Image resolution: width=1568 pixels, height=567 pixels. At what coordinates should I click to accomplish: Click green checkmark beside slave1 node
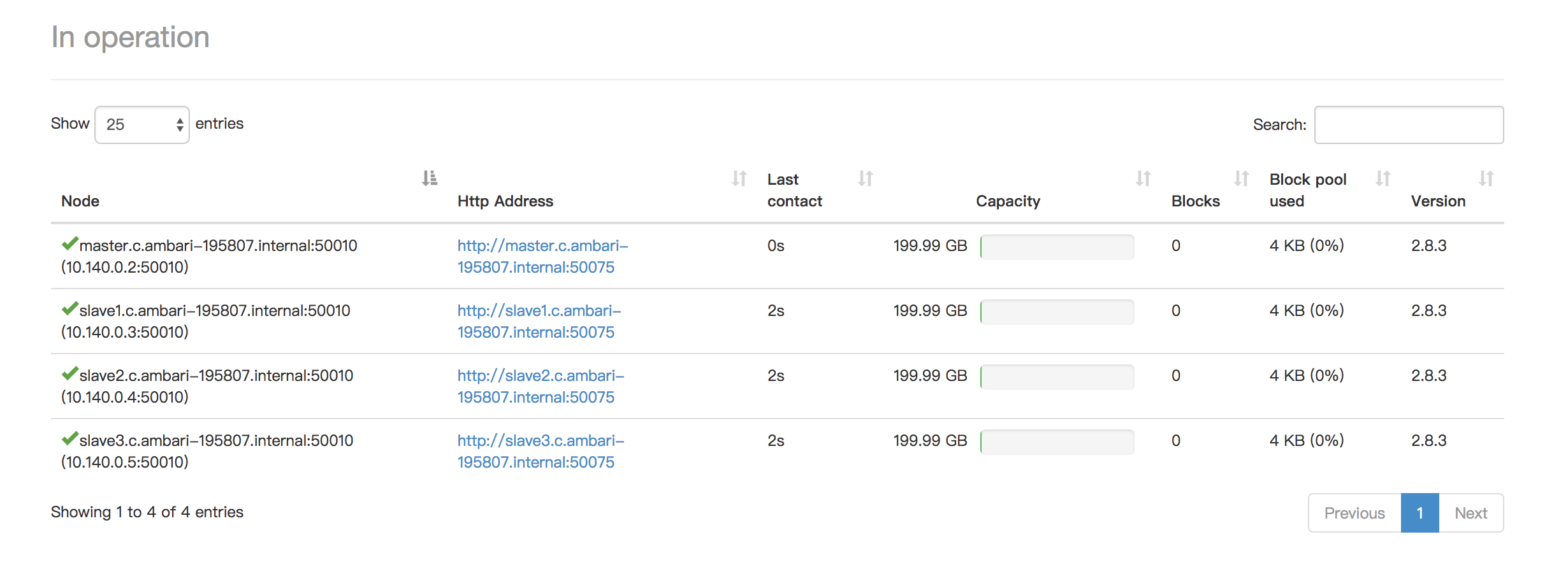[x=69, y=308]
